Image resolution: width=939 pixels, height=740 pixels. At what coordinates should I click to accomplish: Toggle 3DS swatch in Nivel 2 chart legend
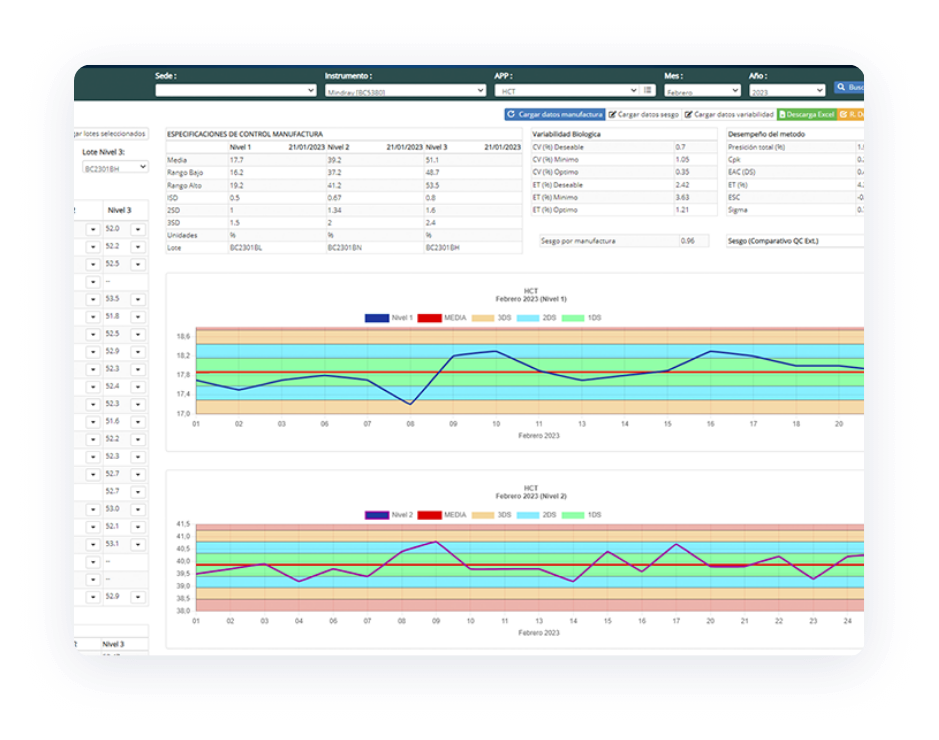pos(483,515)
